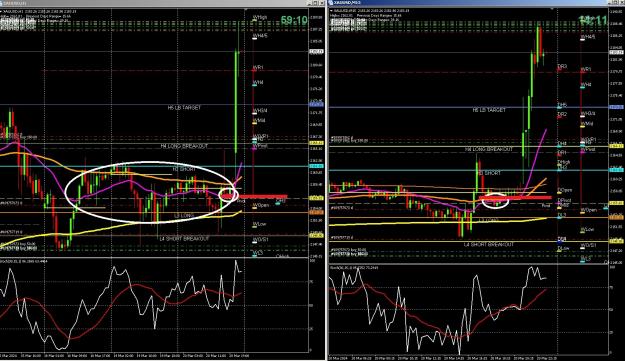625x361 pixels.
Task: Select the WOpen label on M15 chart
Action: [589, 210]
